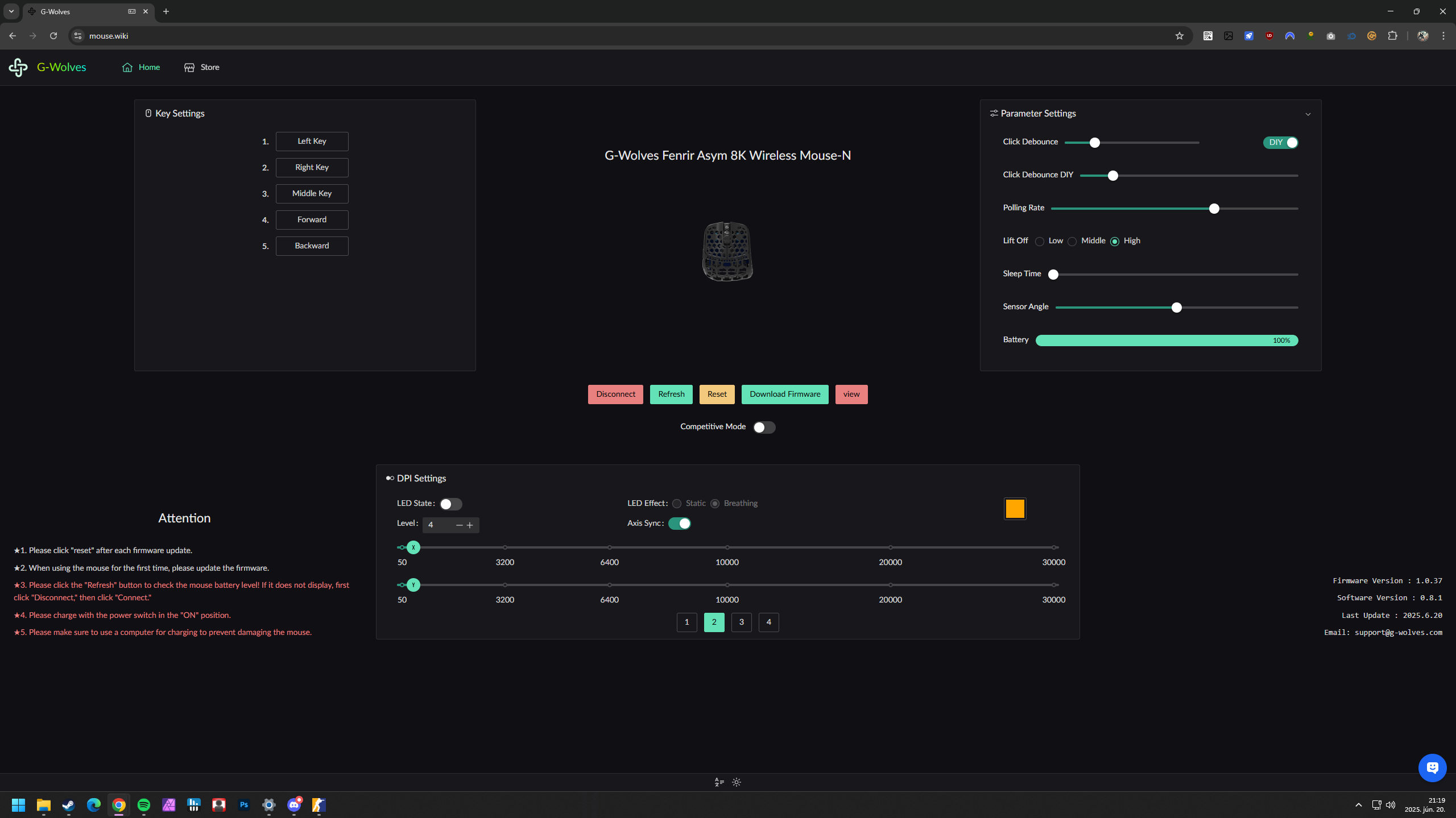This screenshot has height=818, width=1456.
Task: Click the Backward key assignment button
Action: [x=312, y=246]
